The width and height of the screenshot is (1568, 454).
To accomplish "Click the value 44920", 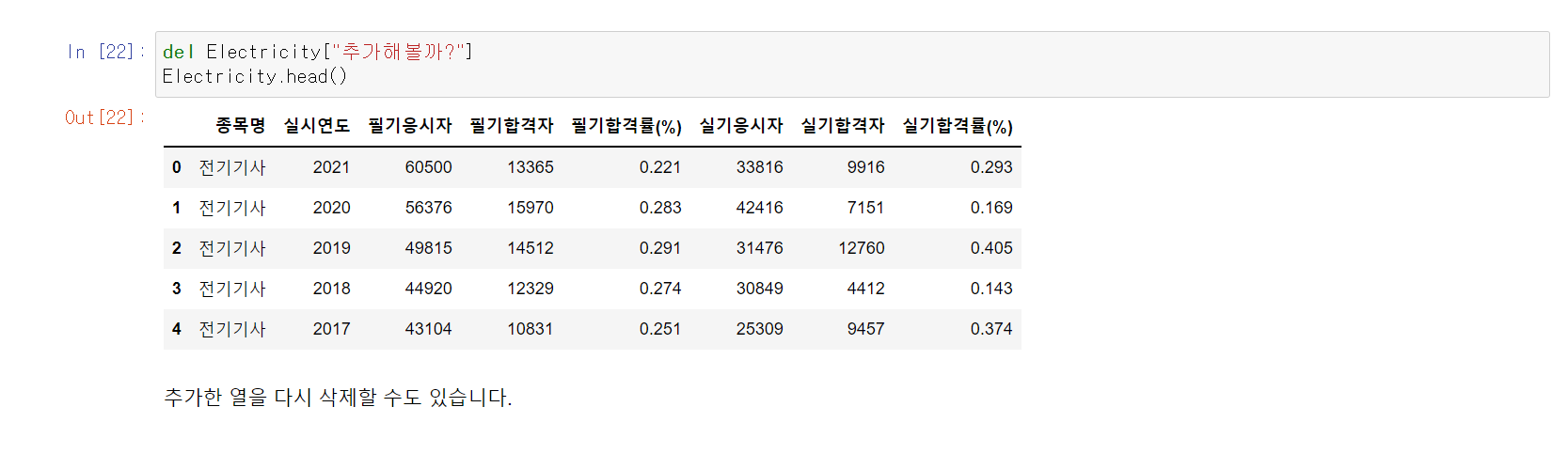I will click(x=429, y=289).
